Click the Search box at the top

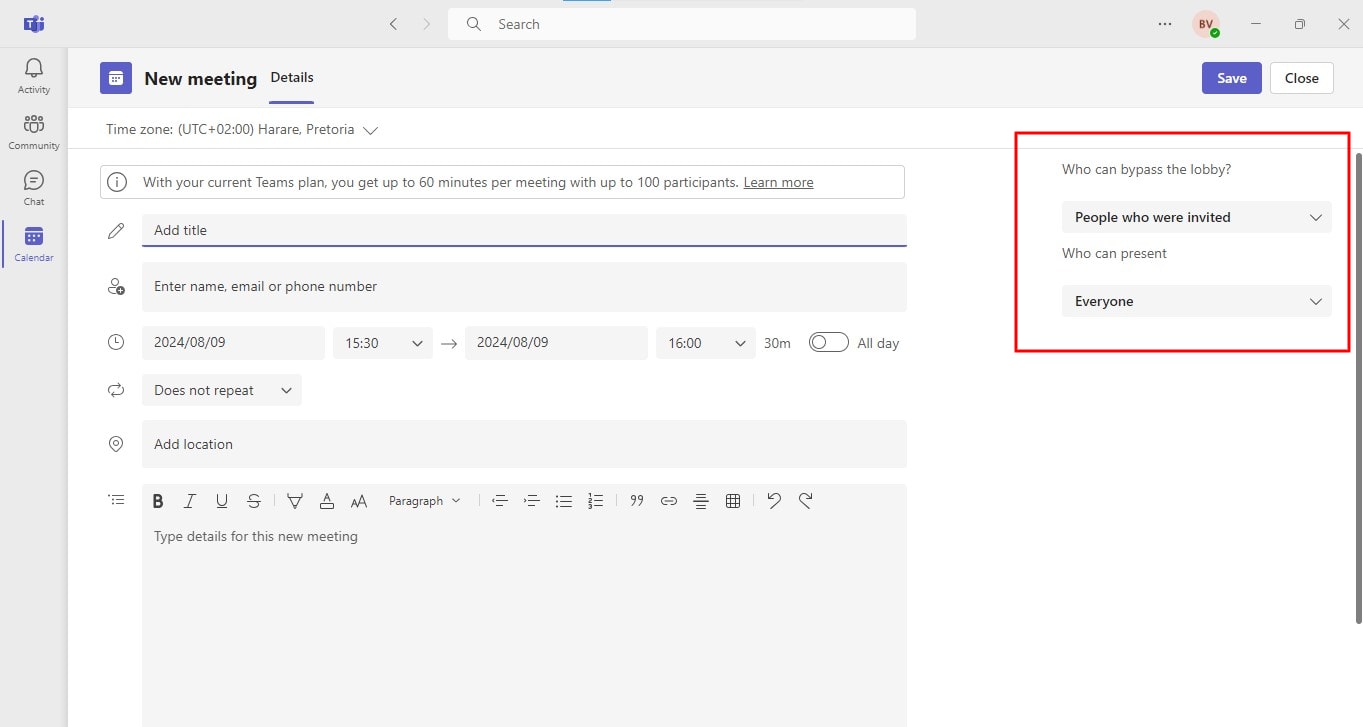coord(682,24)
